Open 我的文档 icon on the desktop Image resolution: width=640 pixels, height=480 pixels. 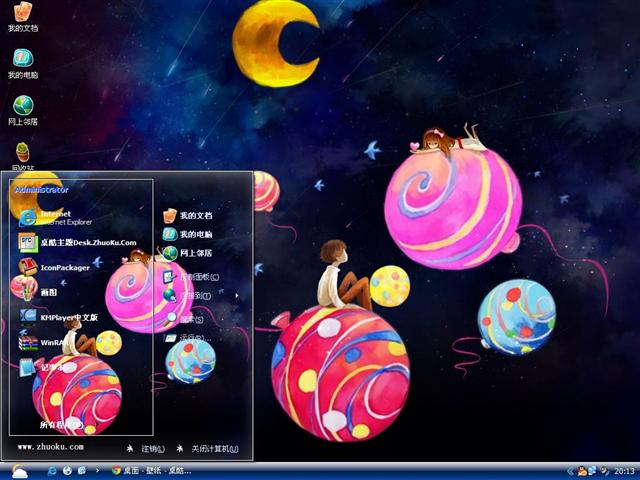pyautogui.click(x=23, y=16)
